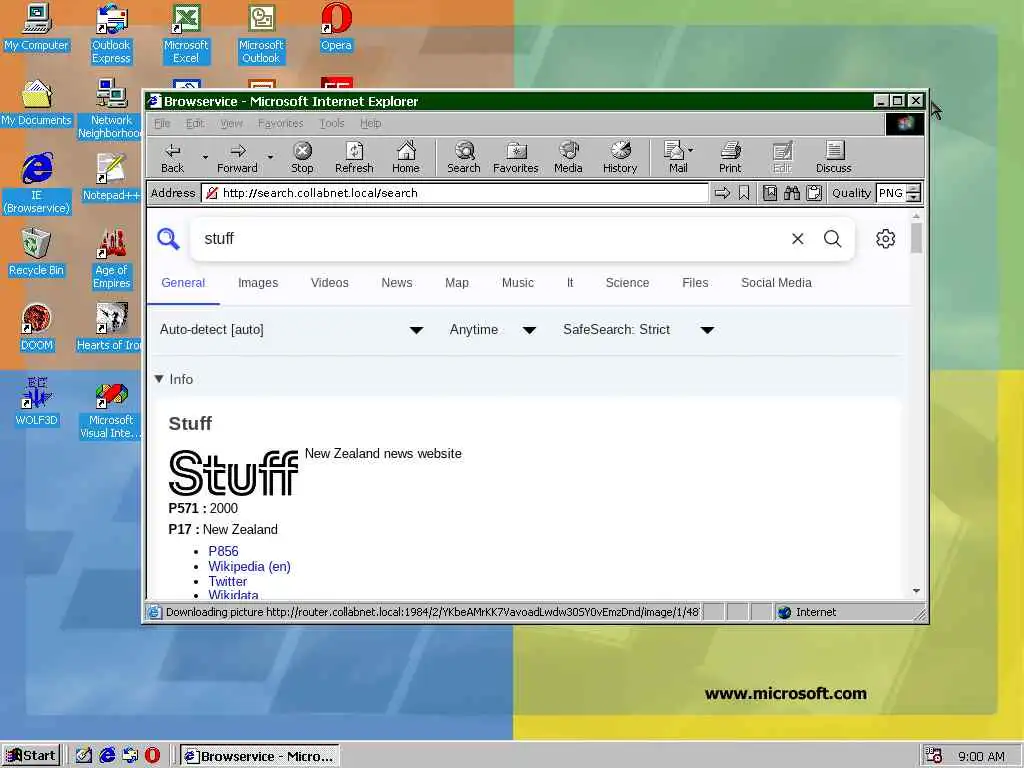
Task: Launch Opera from quick launch bar
Action: pyautogui.click(x=152, y=756)
